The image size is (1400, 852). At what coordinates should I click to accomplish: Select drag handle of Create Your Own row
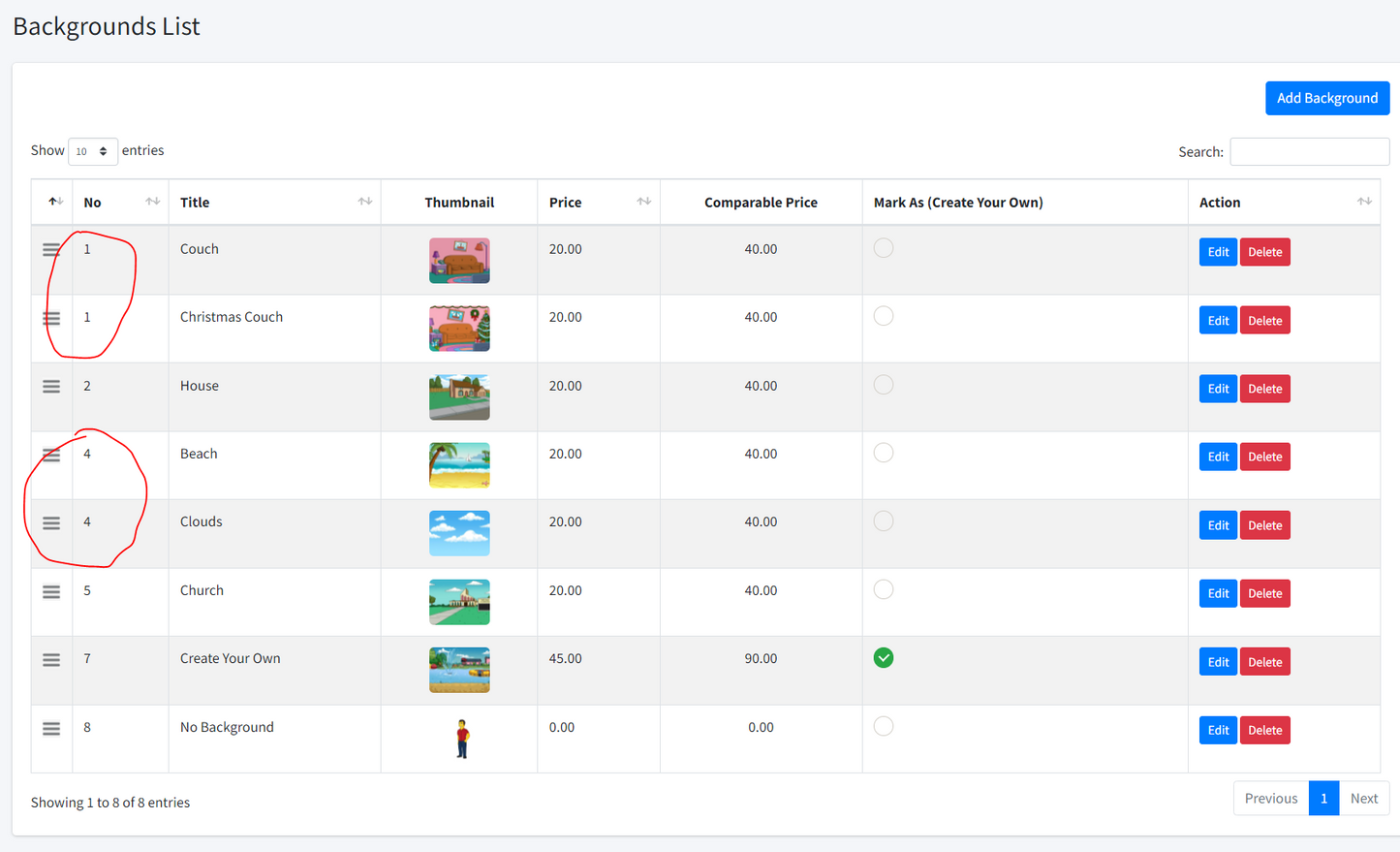(x=51, y=660)
